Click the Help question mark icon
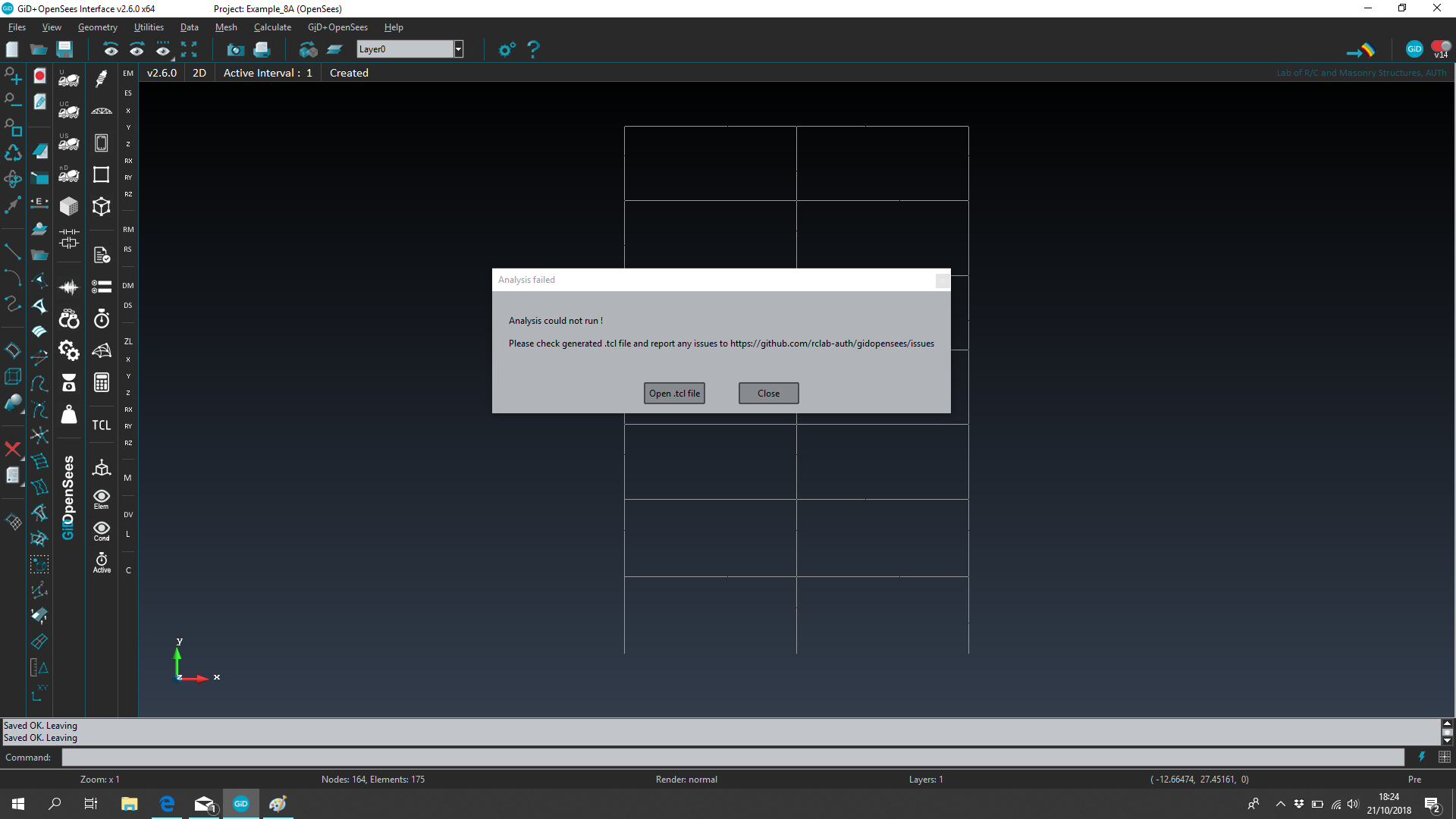This screenshot has width=1456, height=819. point(533,49)
